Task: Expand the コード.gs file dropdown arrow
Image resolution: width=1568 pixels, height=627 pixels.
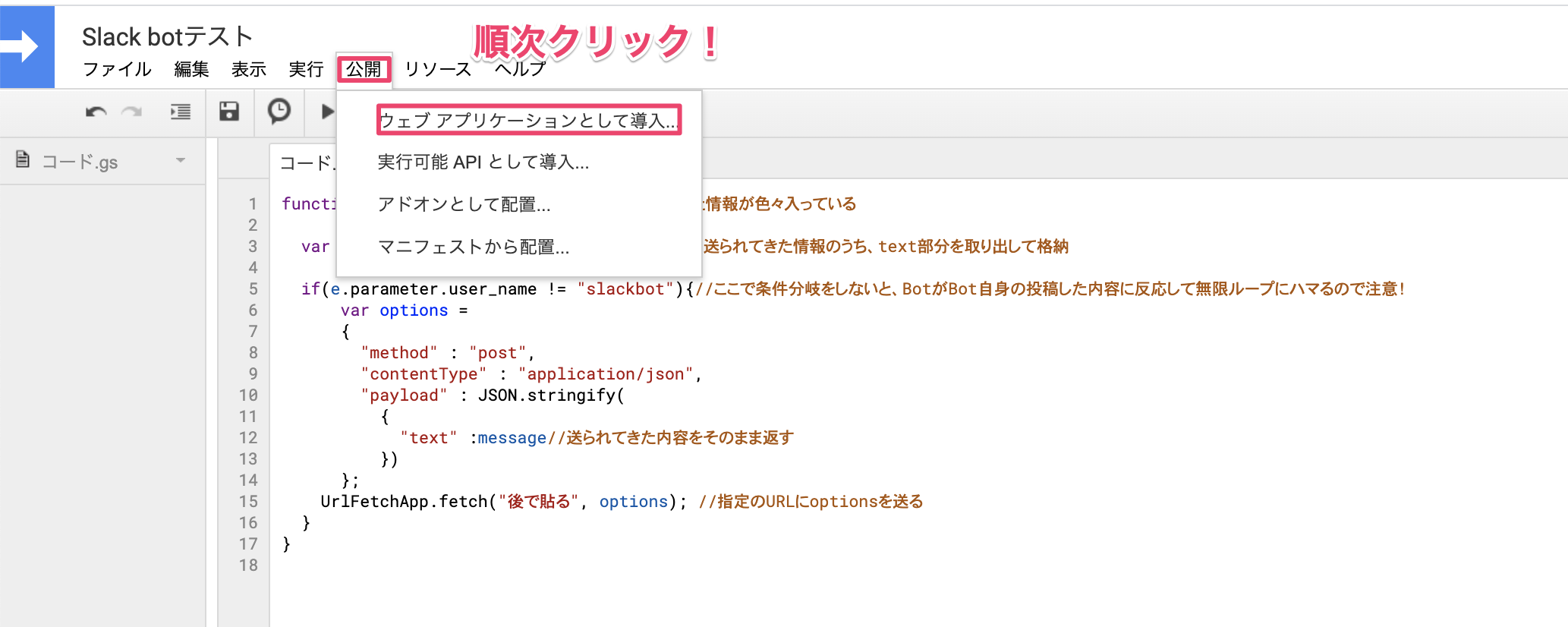Action: pos(181,160)
